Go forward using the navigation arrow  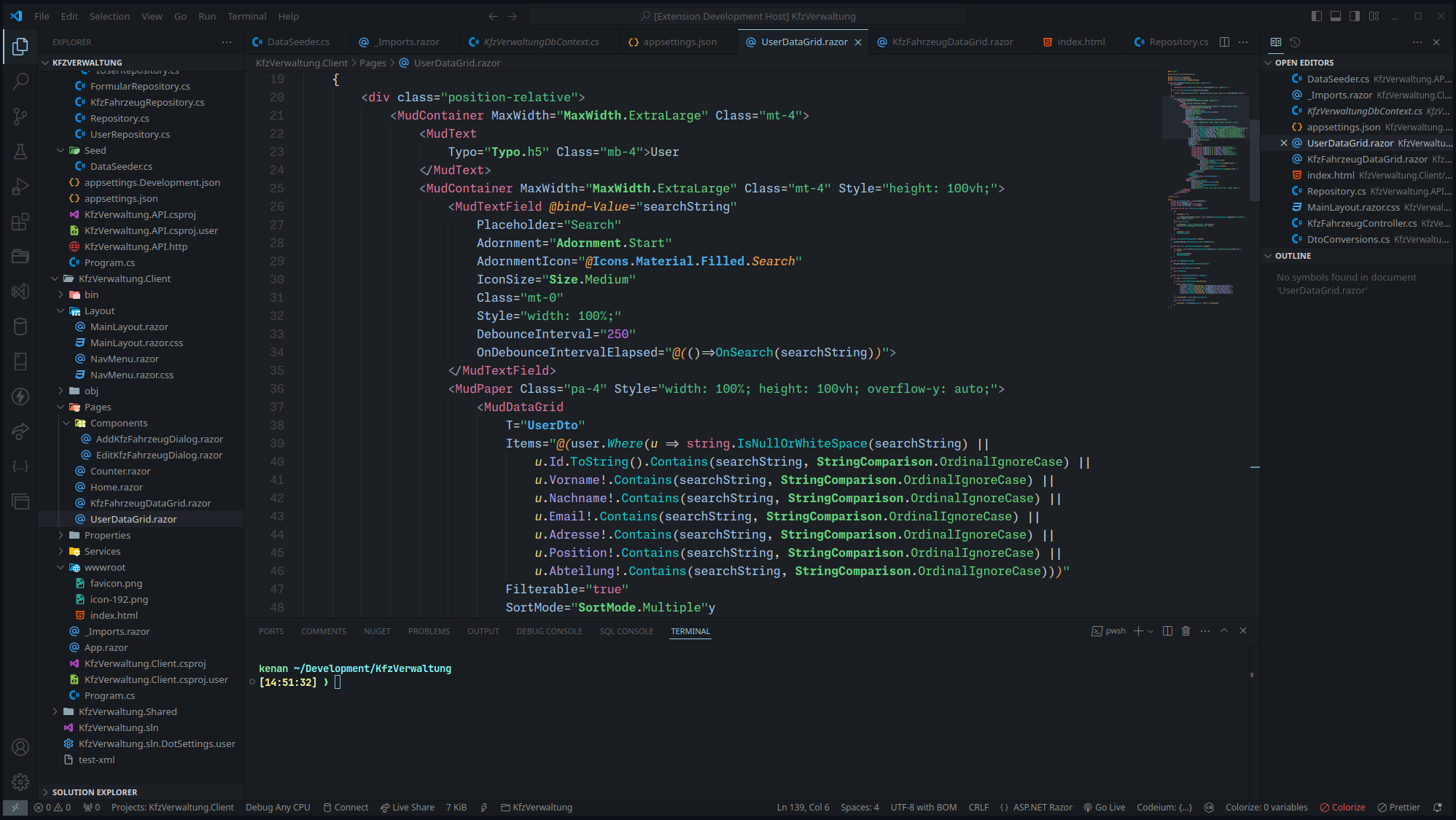[x=513, y=16]
